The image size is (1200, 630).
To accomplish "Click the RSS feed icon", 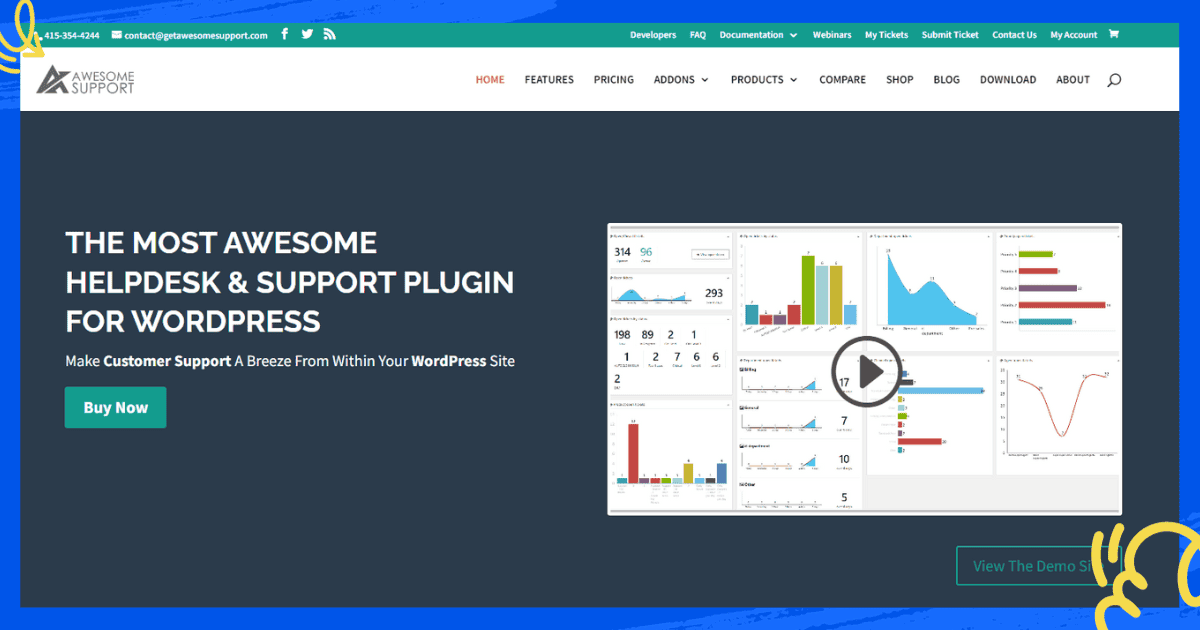I will coord(329,34).
